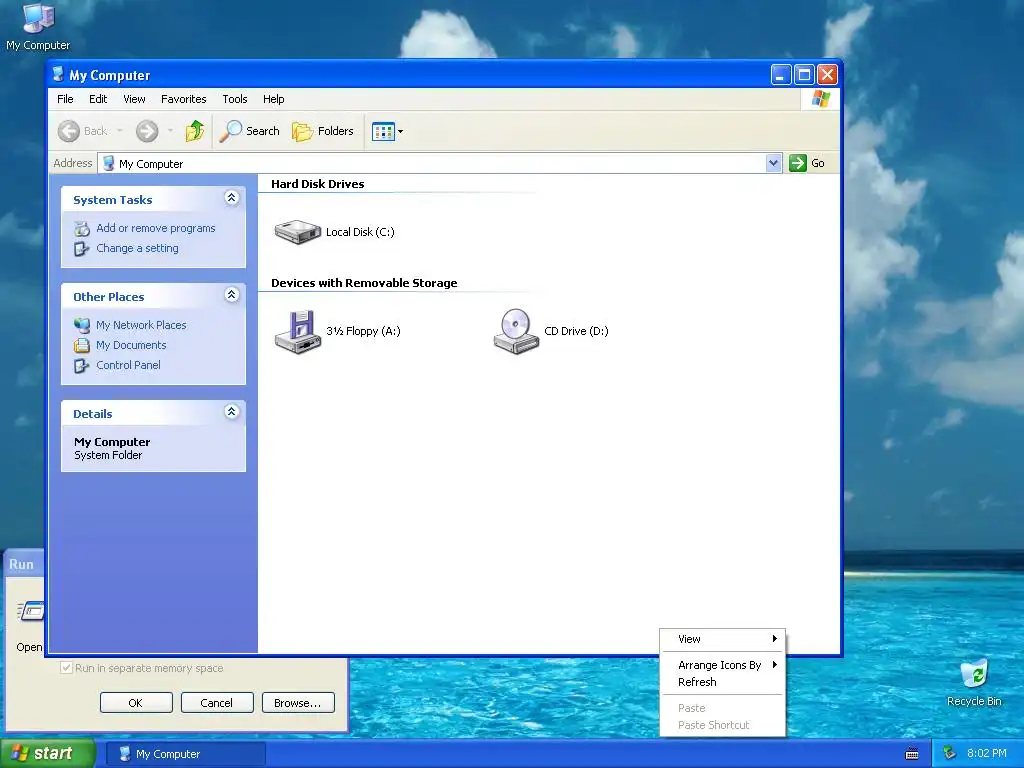Click the title bar My Computer icon

coord(58,74)
